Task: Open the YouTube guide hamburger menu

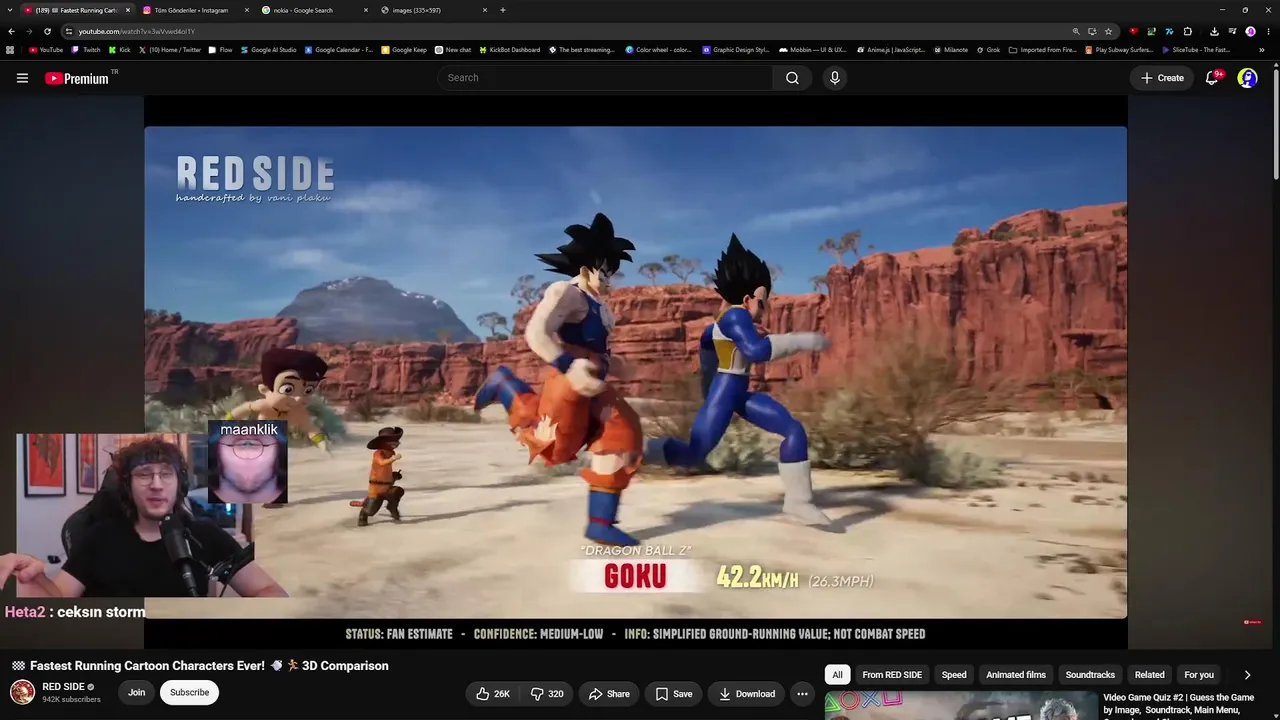Action: (x=22, y=78)
